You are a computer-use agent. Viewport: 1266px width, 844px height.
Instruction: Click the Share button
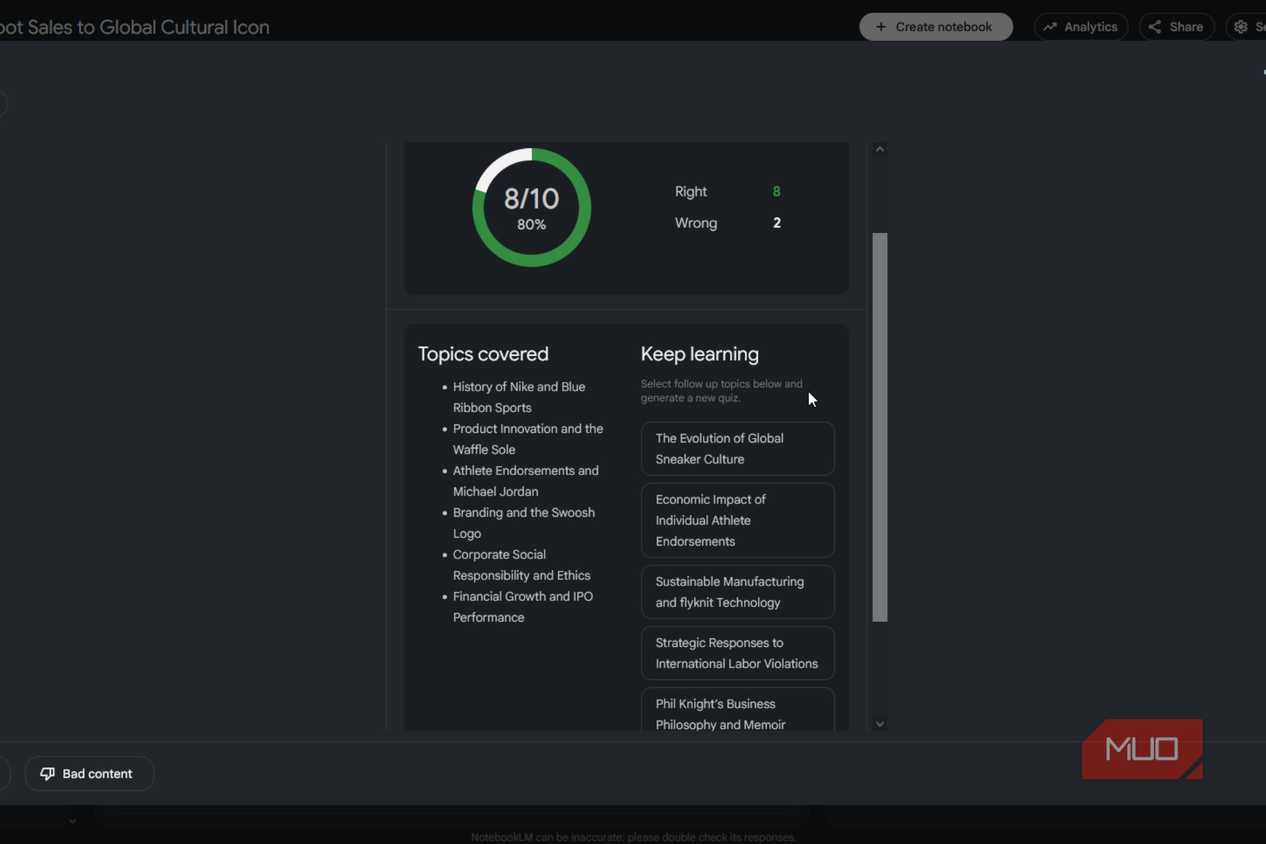click(x=1176, y=27)
